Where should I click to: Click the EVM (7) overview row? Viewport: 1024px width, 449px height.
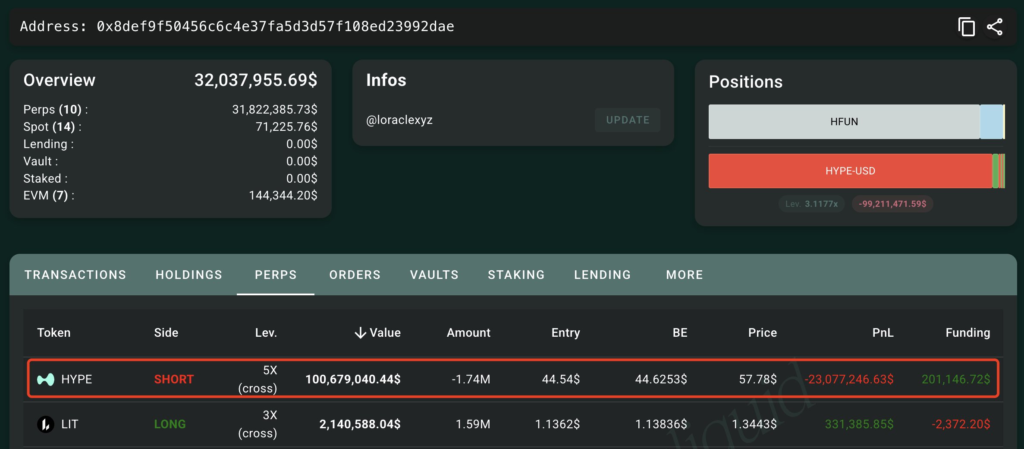click(x=170, y=195)
